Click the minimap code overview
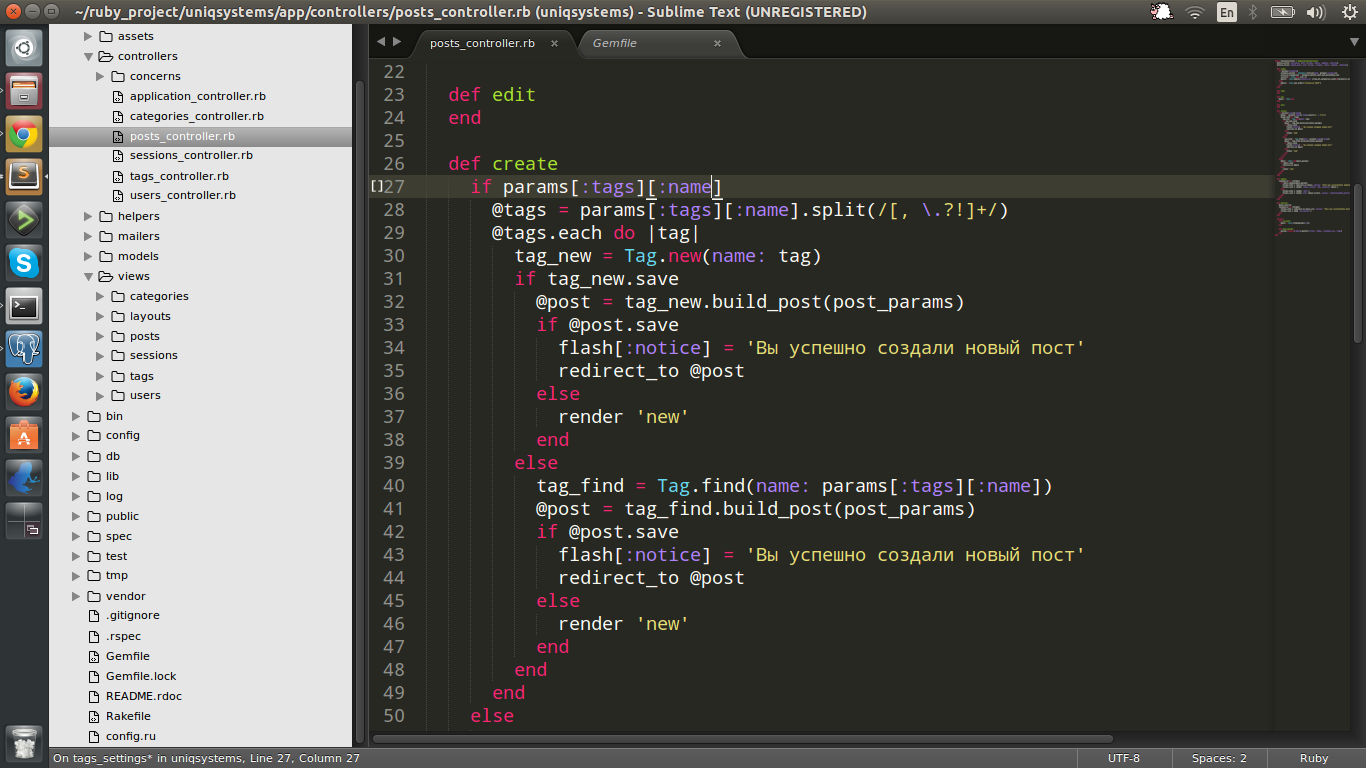This screenshot has width=1366, height=768. tap(1313, 150)
